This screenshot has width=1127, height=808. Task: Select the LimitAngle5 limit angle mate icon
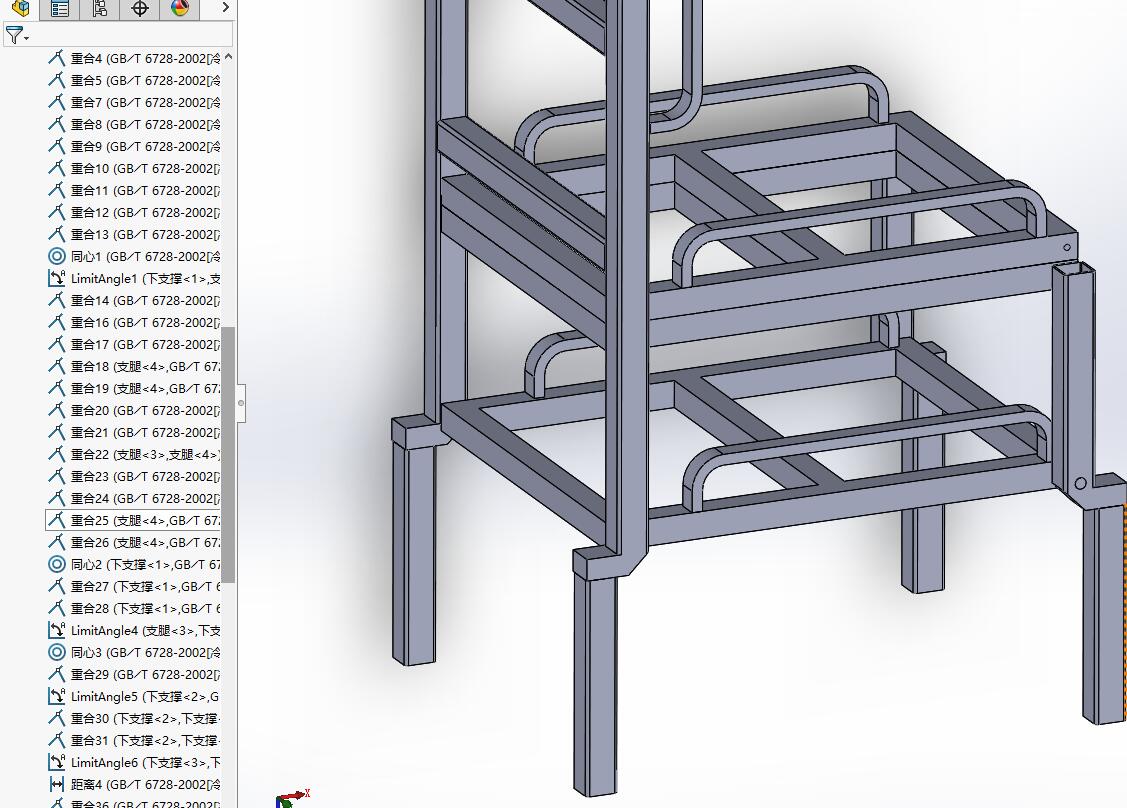(57, 697)
